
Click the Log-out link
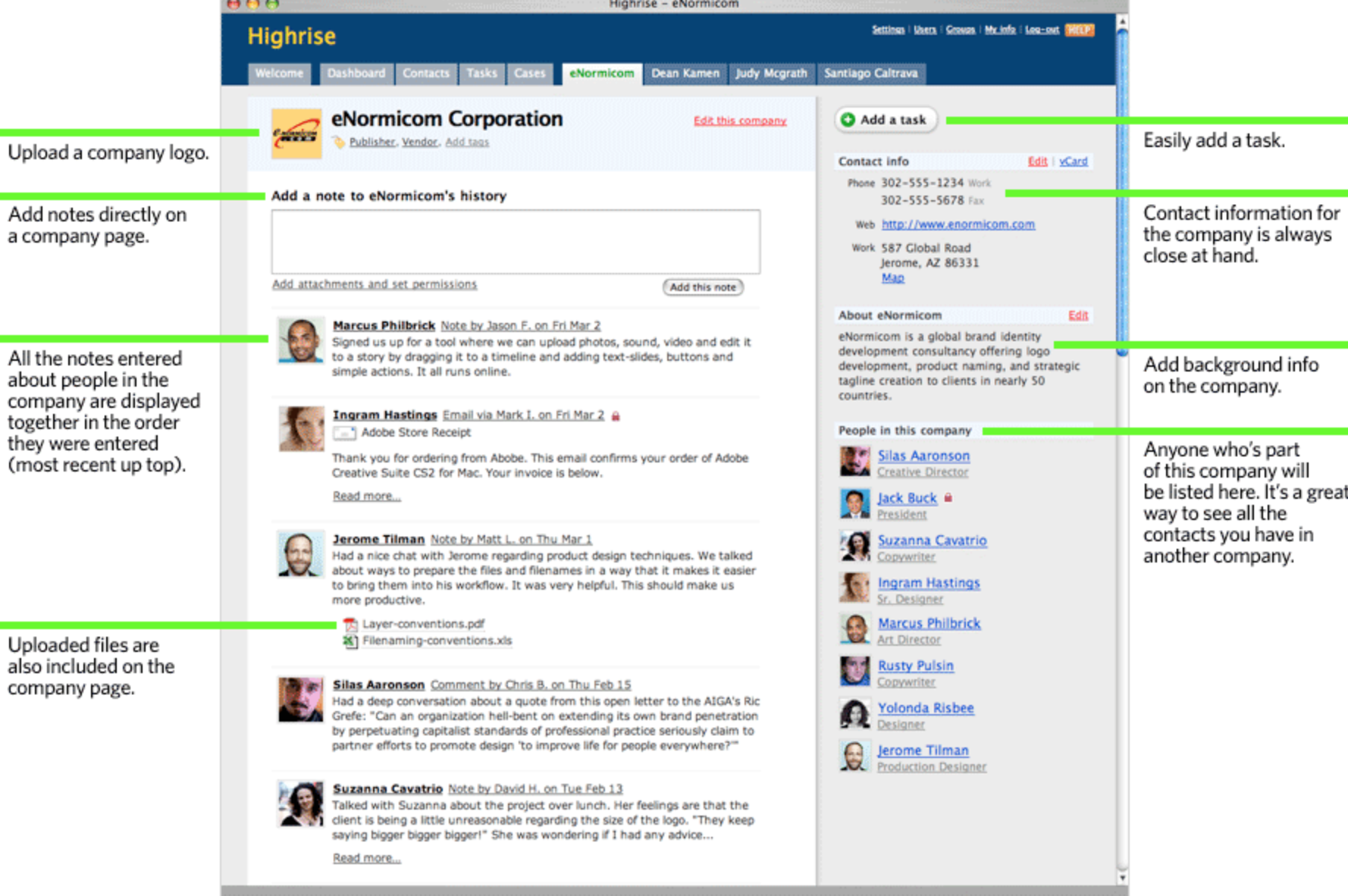(1042, 30)
